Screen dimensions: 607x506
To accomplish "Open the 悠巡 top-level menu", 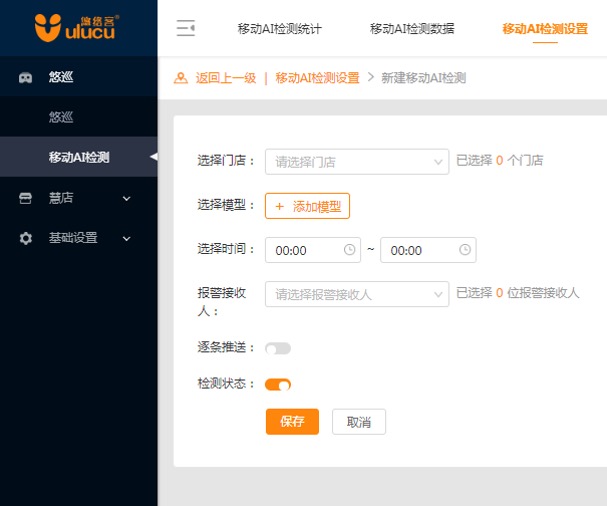I will point(79,77).
